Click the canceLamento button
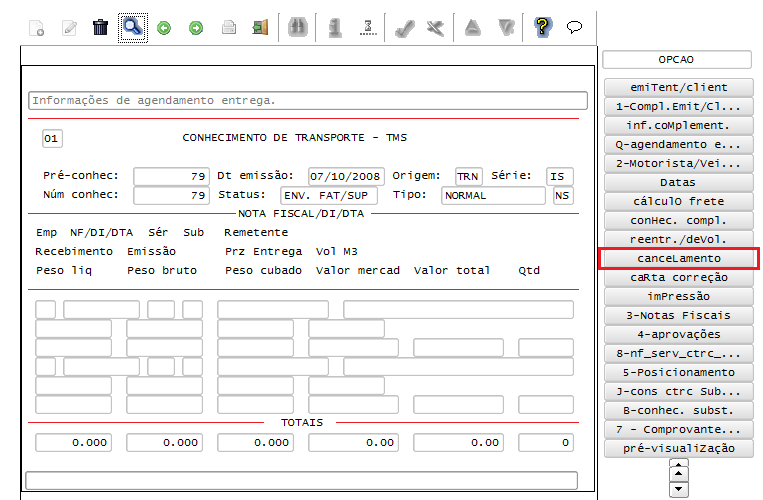Screen dimensions: 763x500 pyautogui.click(x=679, y=258)
